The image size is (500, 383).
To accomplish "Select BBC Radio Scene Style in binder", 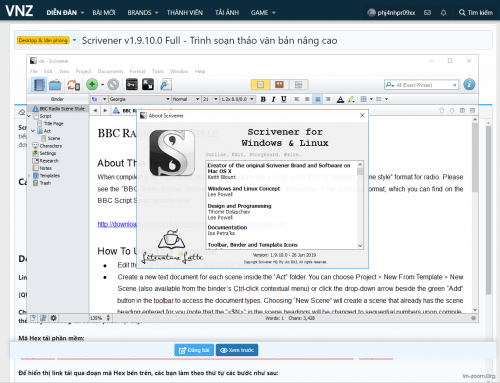I will [x=58, y=109].
